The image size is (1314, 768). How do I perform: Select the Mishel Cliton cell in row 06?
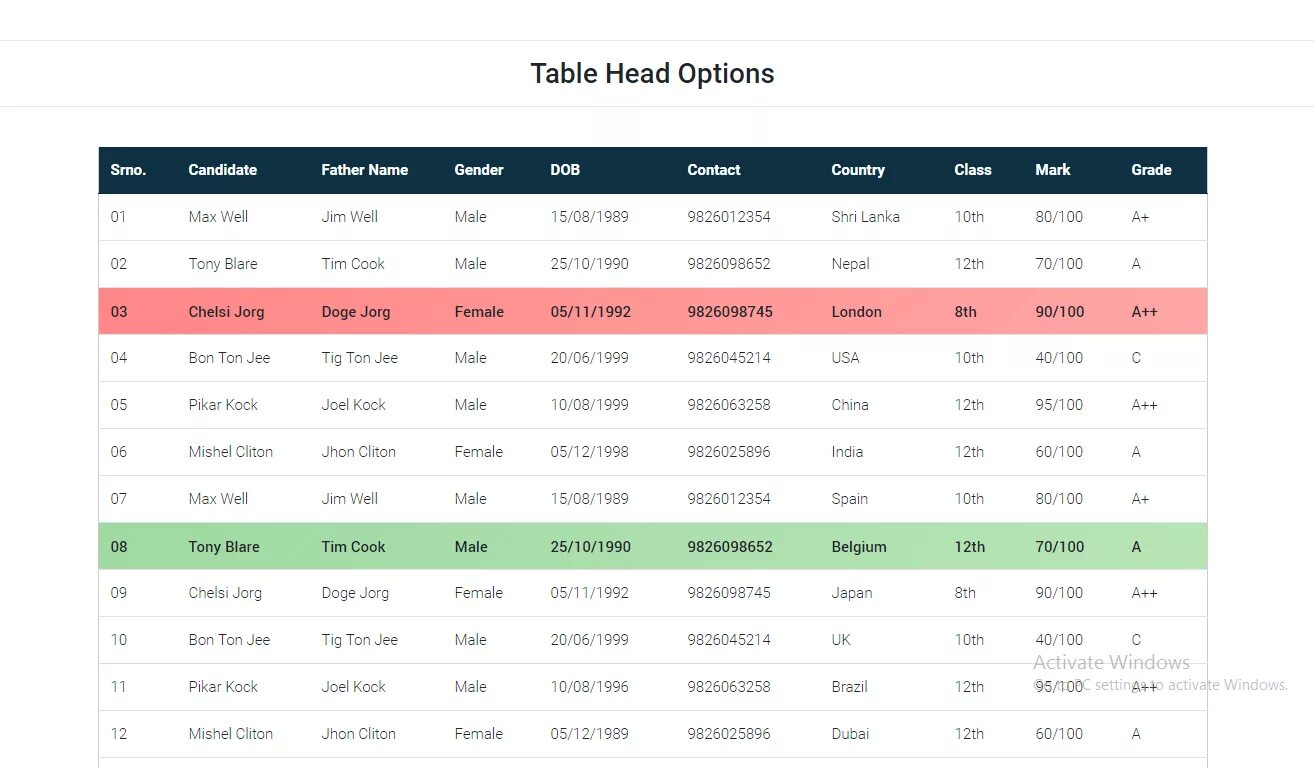[x=230, y=452]
